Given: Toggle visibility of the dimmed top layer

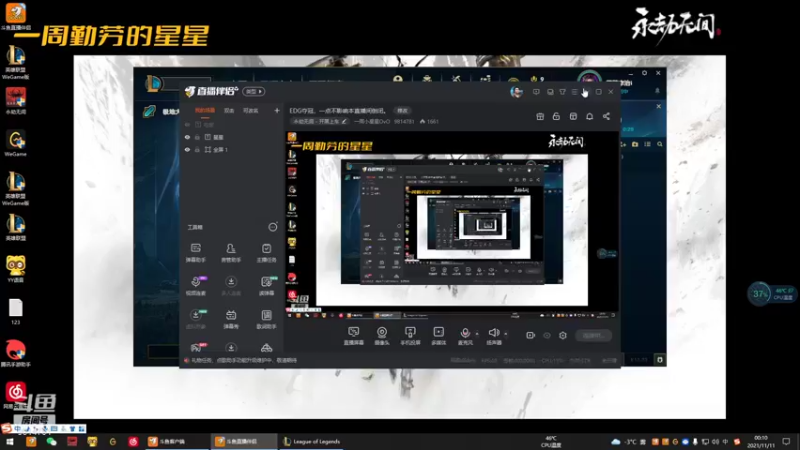Looking at the screenshot, I should point(187,124).
